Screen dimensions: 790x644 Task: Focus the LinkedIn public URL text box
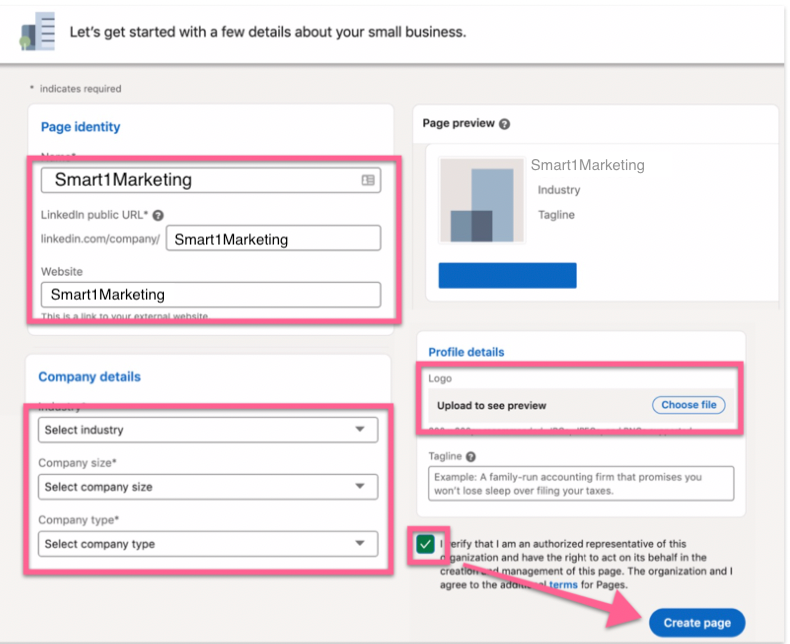coord(272,239)
